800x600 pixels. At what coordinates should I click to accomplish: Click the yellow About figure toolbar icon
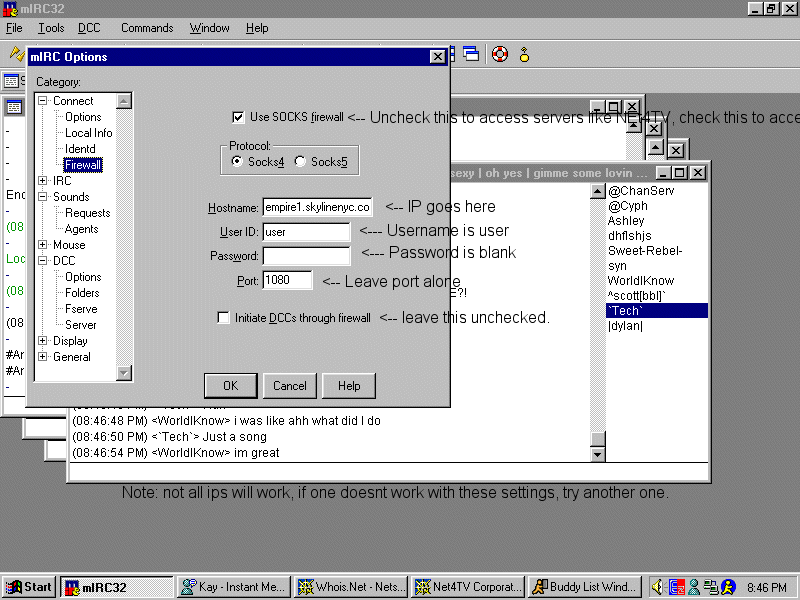pyautogui.click(x=523, y=54)
